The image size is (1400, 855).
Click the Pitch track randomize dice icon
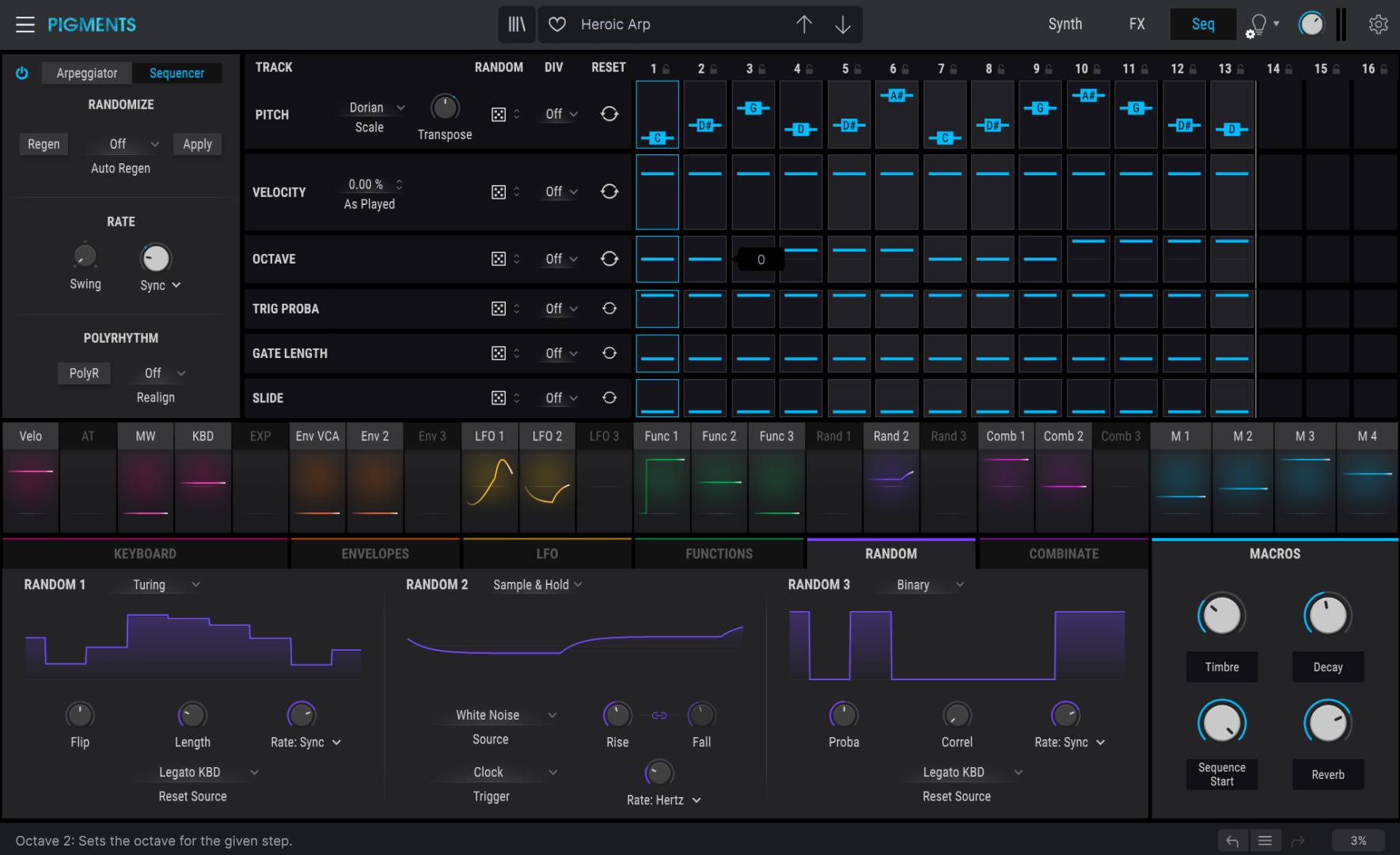point(499,115)
